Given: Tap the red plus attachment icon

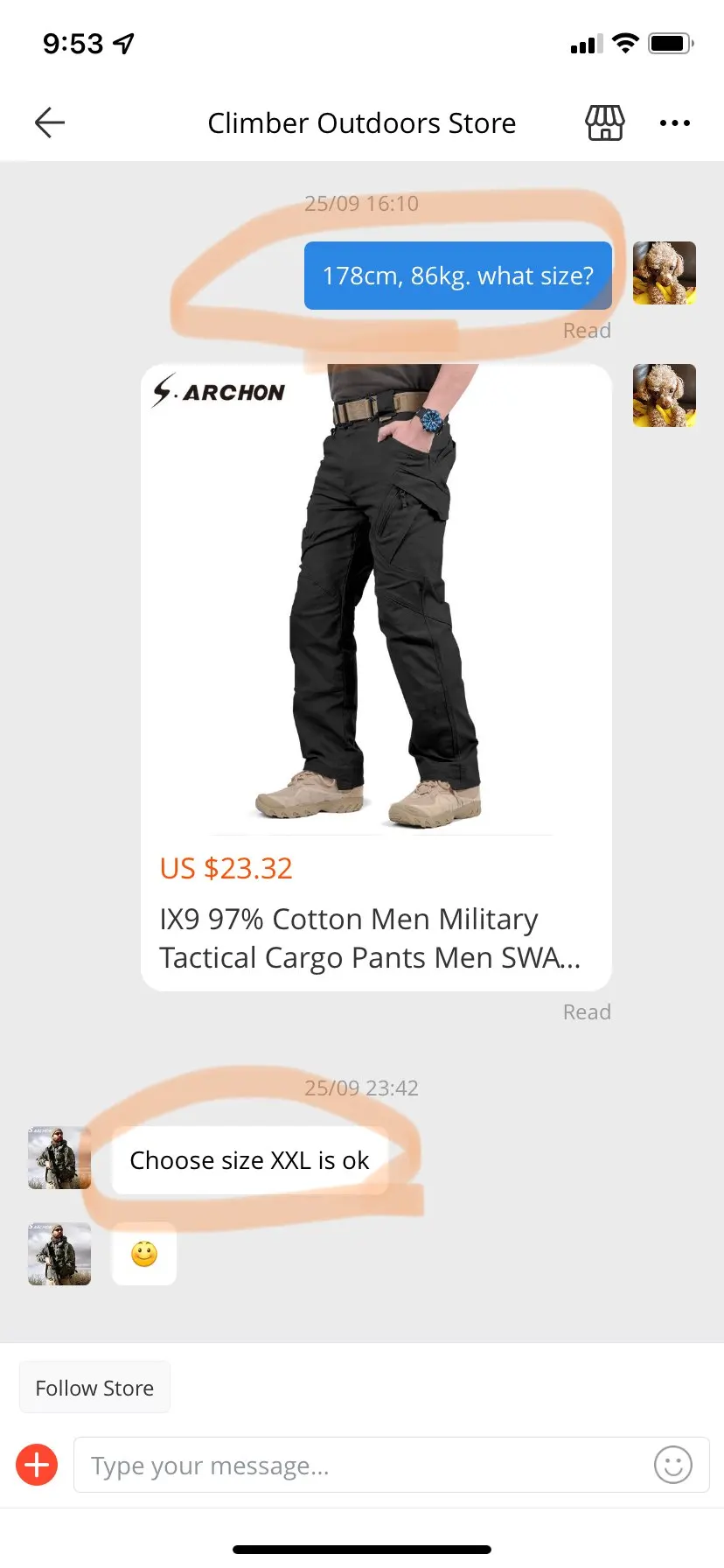Looking at the screenshot, I should [x=37, y=1465].
